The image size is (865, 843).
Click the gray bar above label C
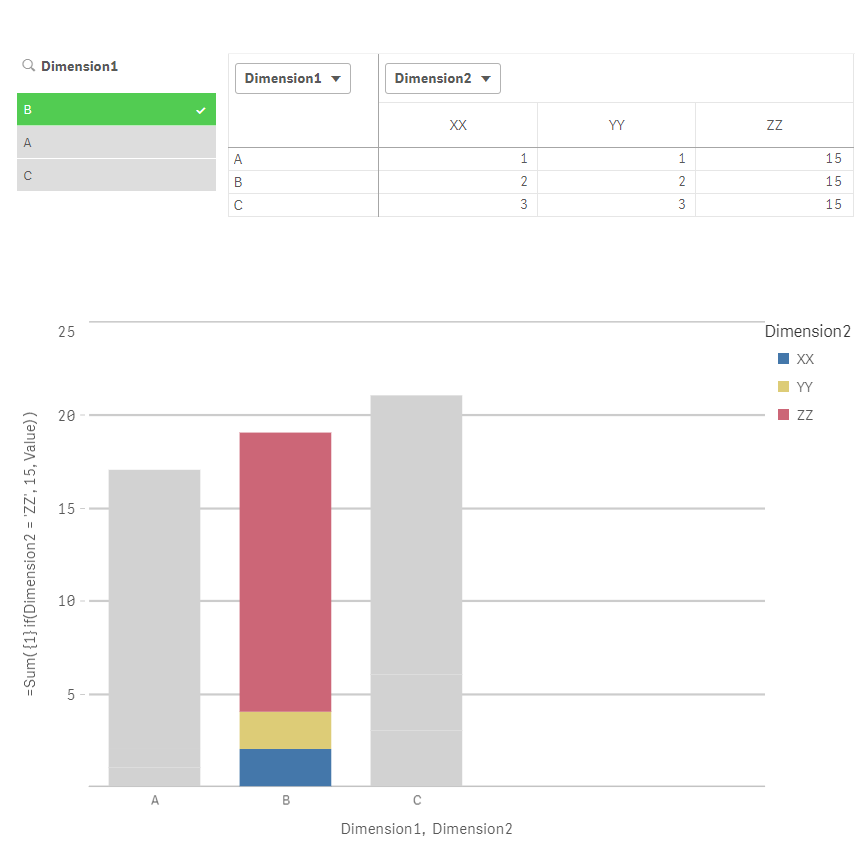pyautogui.click(x=416, y=590)
